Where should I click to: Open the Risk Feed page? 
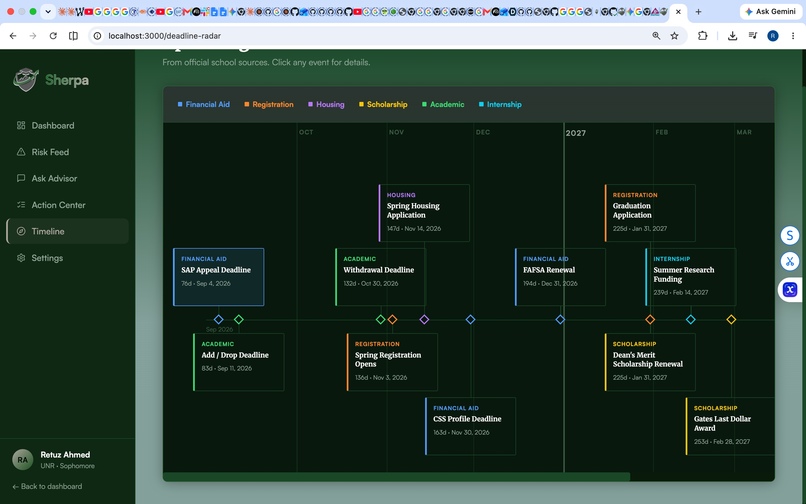pos(67,152)
